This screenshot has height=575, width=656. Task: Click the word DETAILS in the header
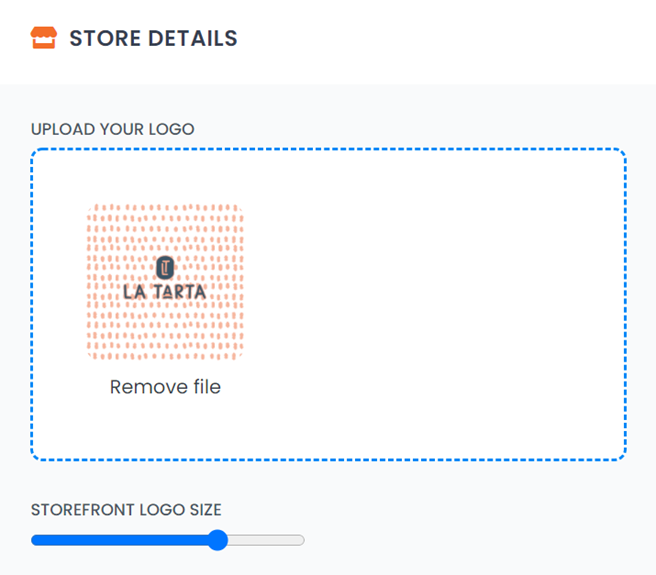point(193,38)
